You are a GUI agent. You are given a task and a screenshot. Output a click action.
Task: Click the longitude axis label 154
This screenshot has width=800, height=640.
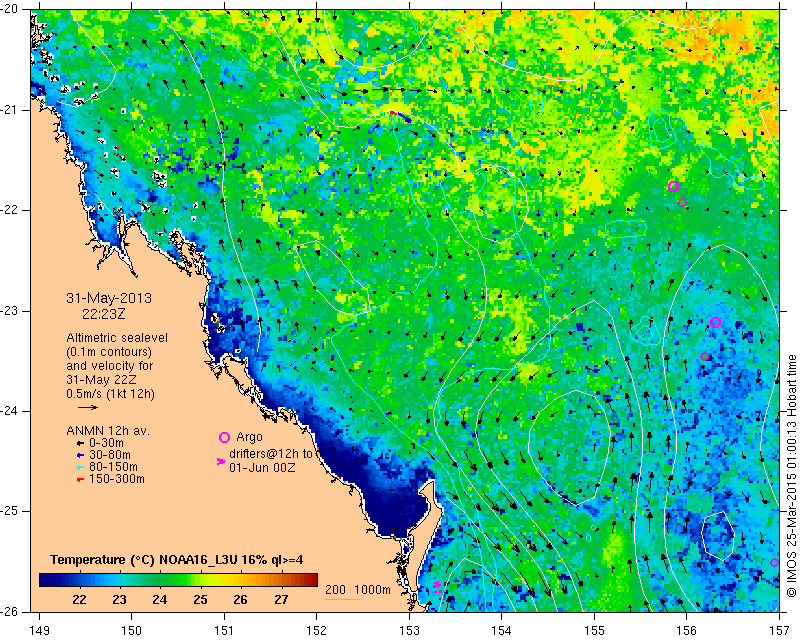pos(502,631)
